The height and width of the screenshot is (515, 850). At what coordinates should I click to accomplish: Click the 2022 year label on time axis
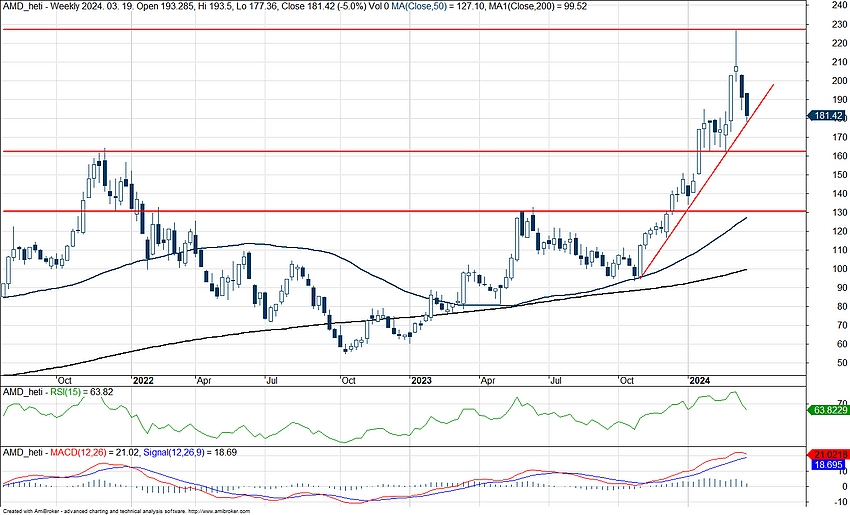pos(143,381)
